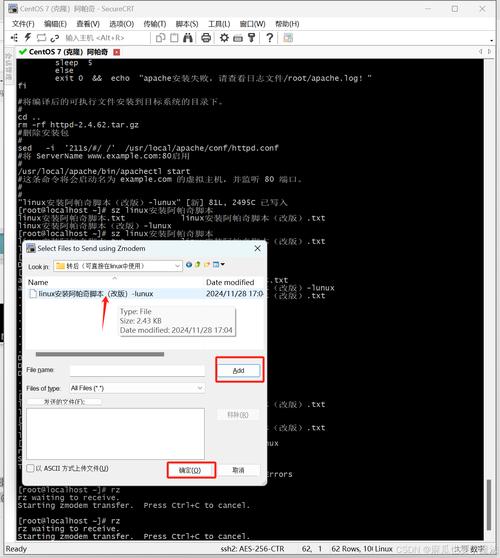Focus the File name input field
The image size is (500, 558).
pos(137,370)
